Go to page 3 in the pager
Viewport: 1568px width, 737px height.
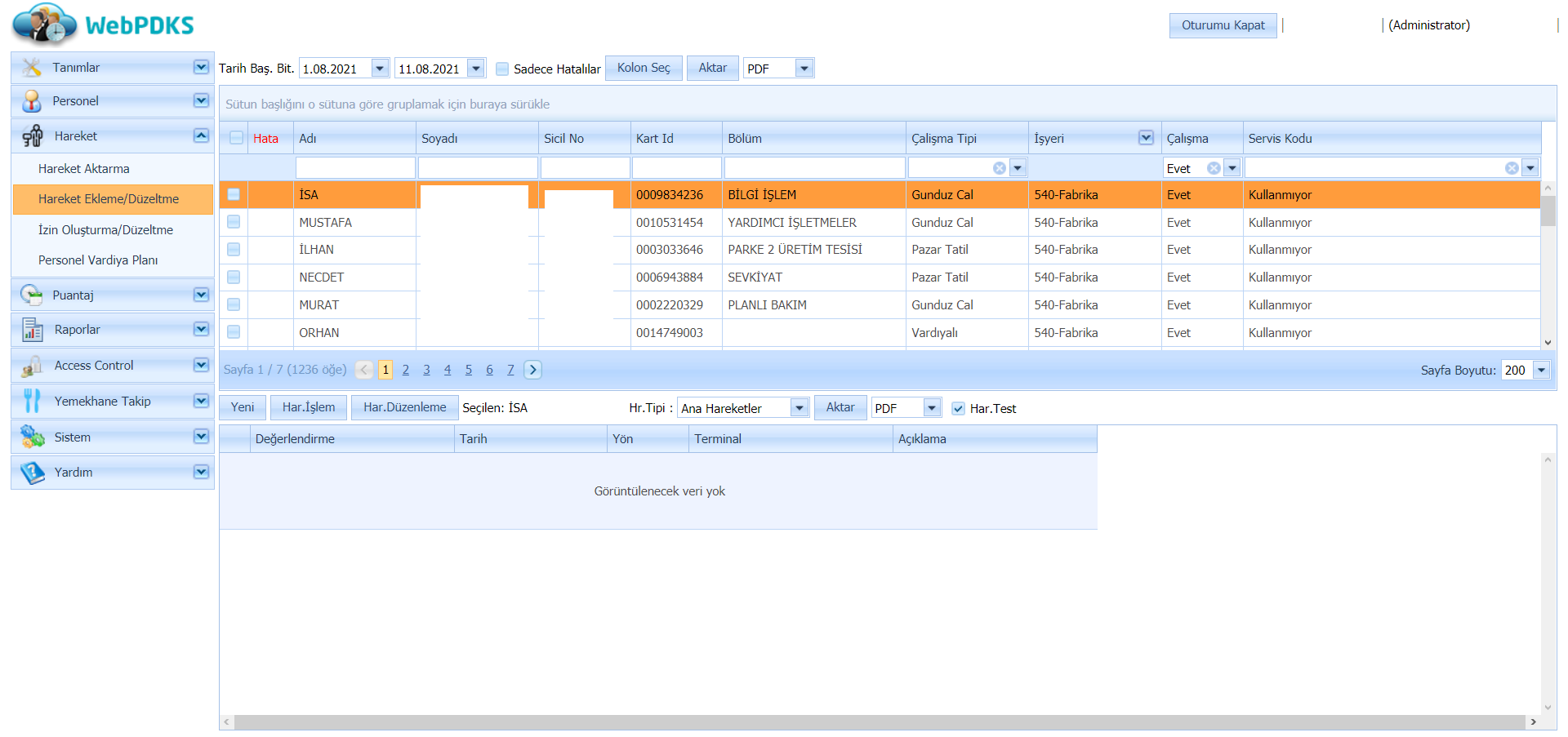(x=426, y=370)
